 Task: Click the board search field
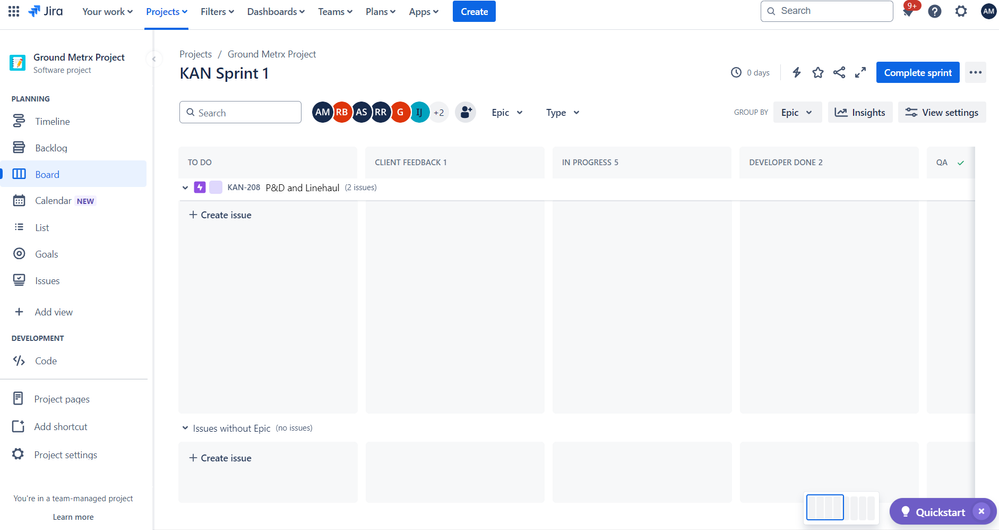click(240, 112)
